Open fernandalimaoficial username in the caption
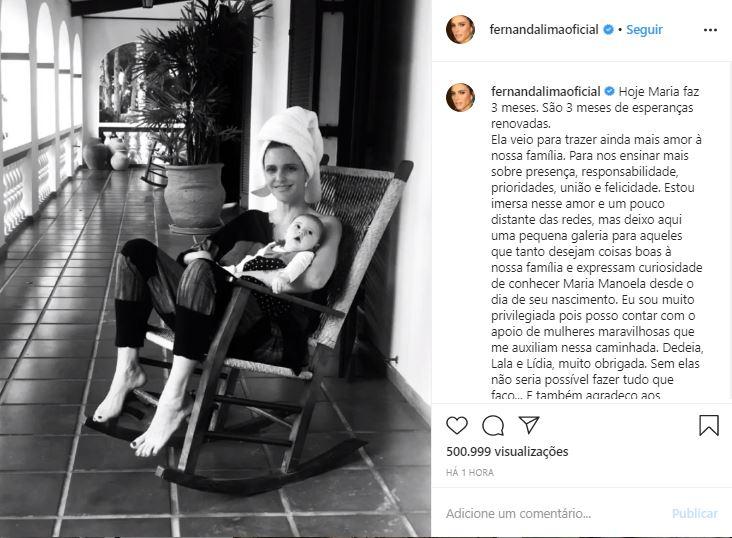732x538 pixels. click(x=546, y=92)
